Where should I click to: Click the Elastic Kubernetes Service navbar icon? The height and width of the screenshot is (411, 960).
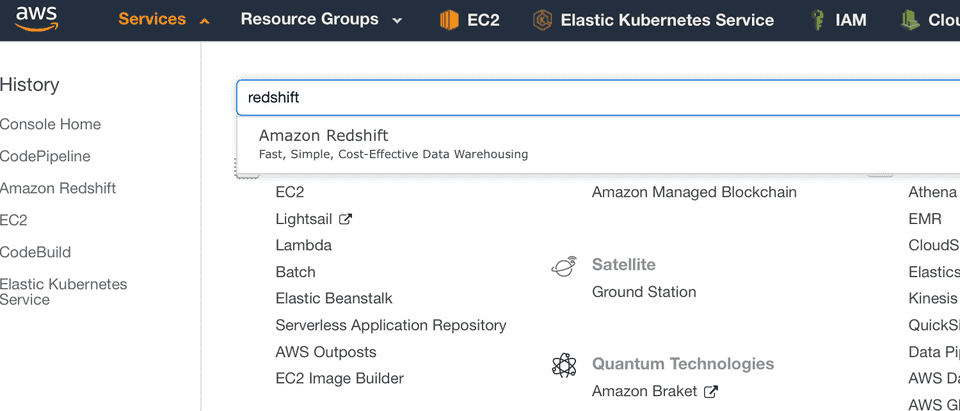[x=542, y=20]
